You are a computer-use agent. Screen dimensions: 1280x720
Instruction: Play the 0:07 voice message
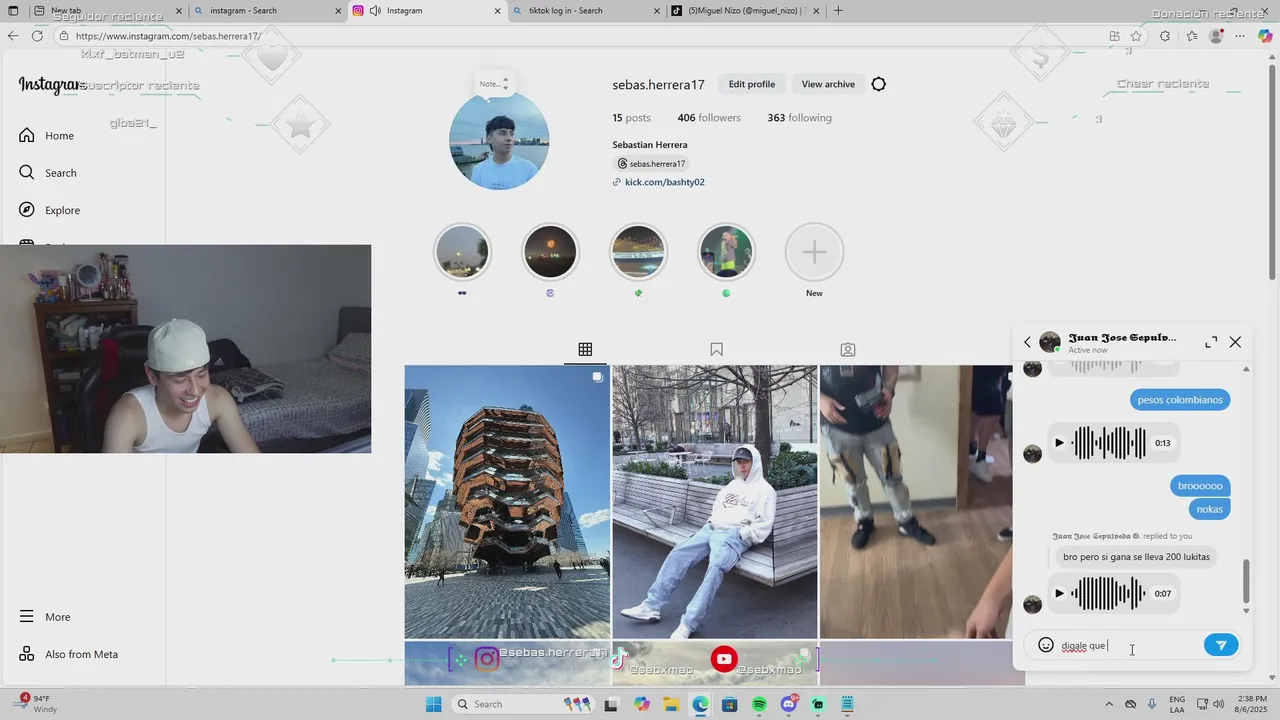click(x=1059, y=594)
